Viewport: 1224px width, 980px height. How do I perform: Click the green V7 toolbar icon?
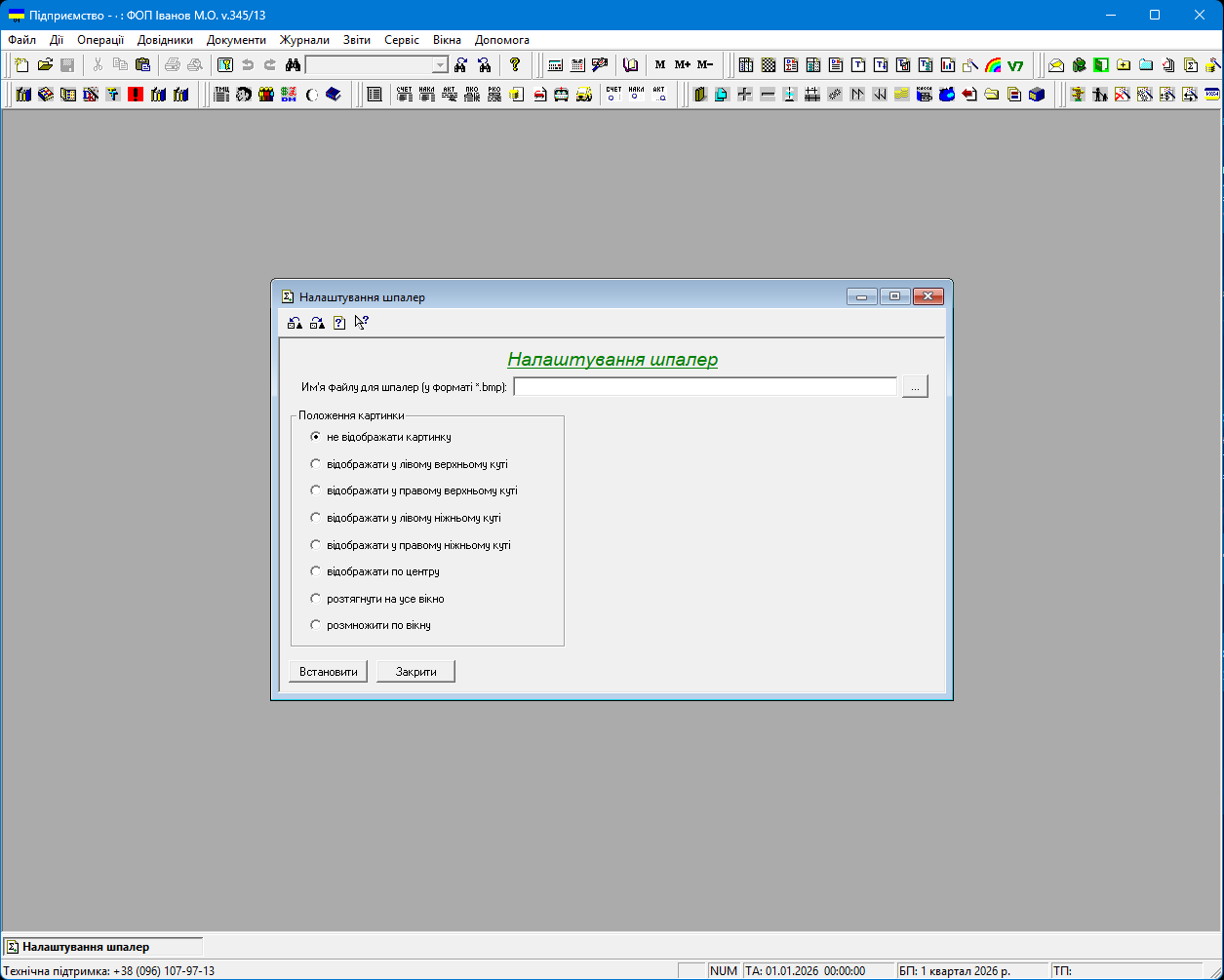pos(1015,65)
